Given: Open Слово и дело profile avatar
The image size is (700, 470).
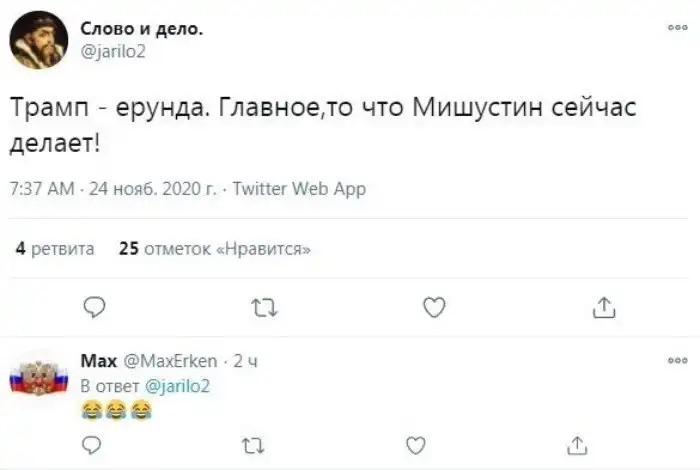Looking at the screenshot, I should coord(35,40).
